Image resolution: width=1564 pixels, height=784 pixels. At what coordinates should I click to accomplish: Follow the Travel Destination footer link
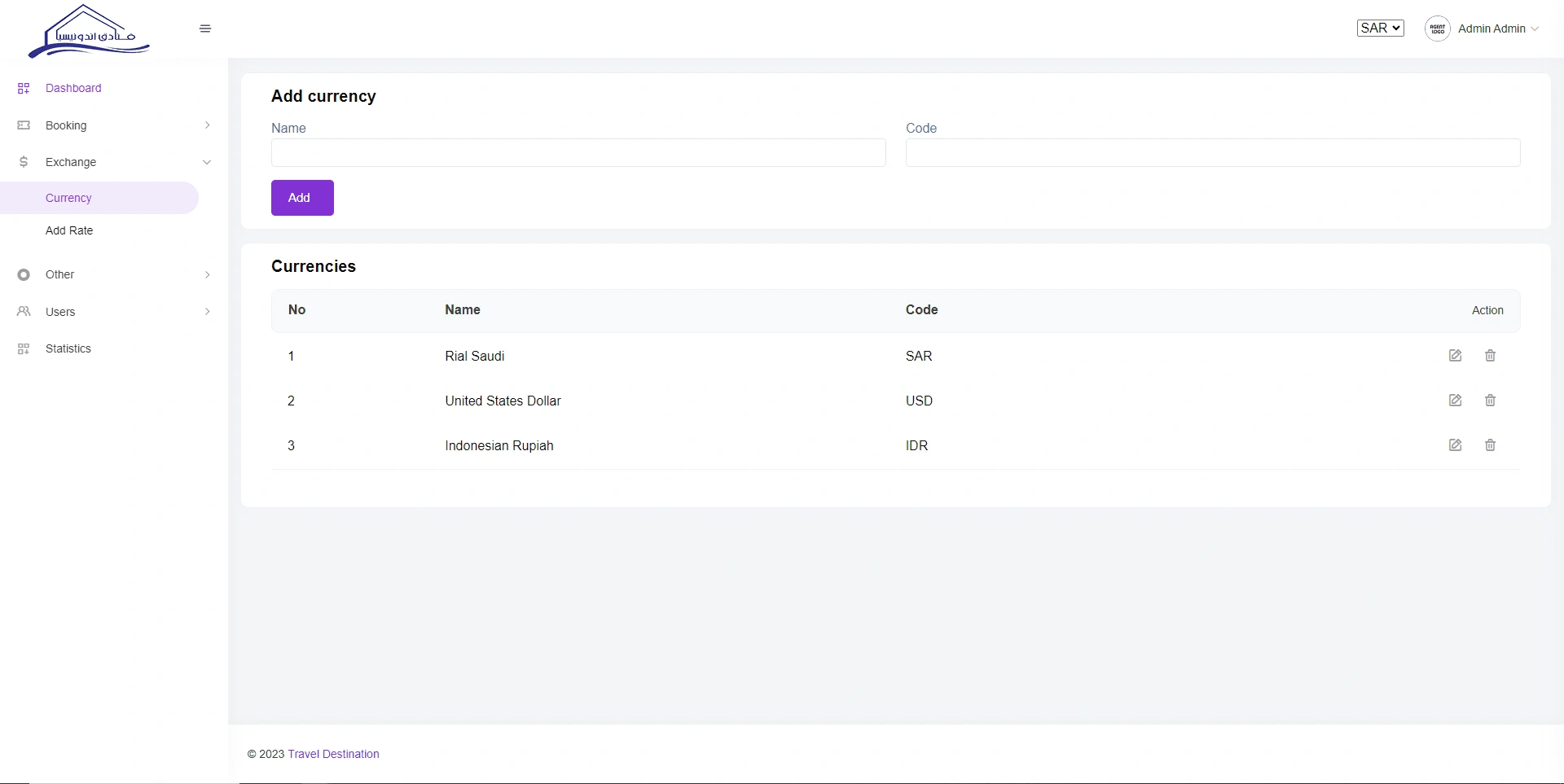333,754
